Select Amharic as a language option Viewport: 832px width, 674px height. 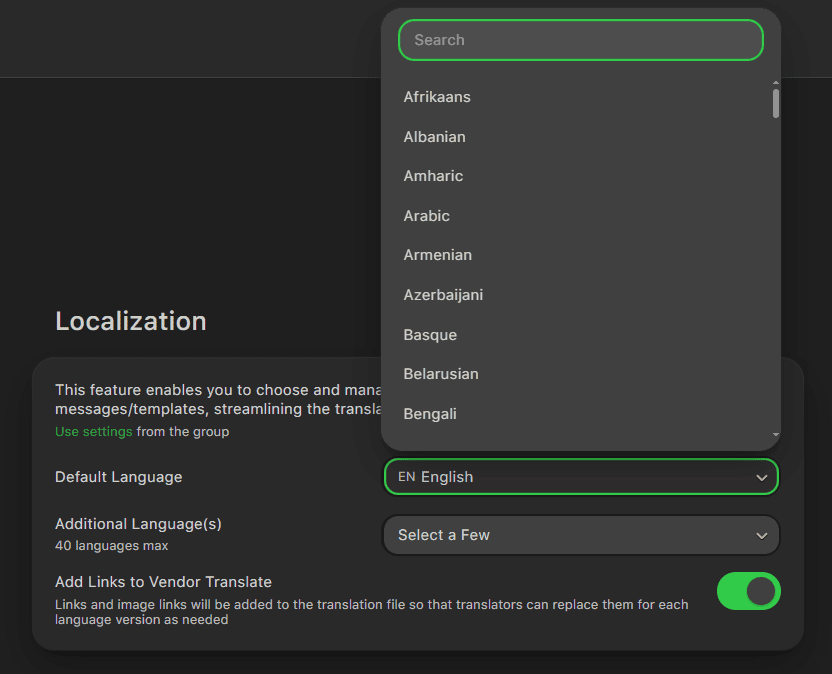click(432, 175)
